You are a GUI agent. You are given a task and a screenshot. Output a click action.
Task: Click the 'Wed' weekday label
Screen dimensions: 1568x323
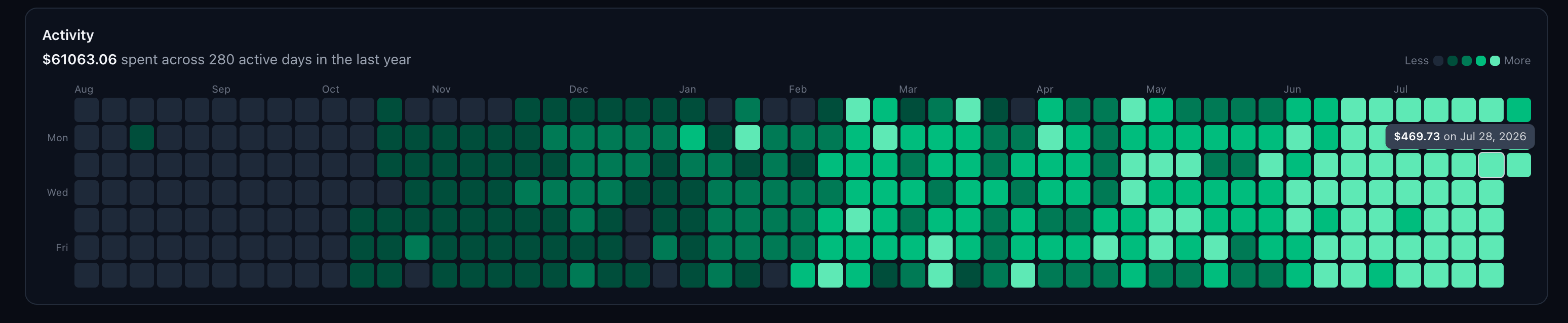(x=57, y=193)
